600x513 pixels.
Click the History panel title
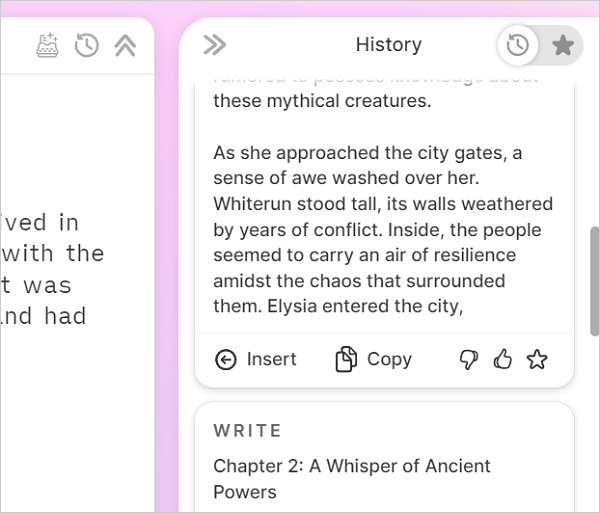(x=388, y=45)
